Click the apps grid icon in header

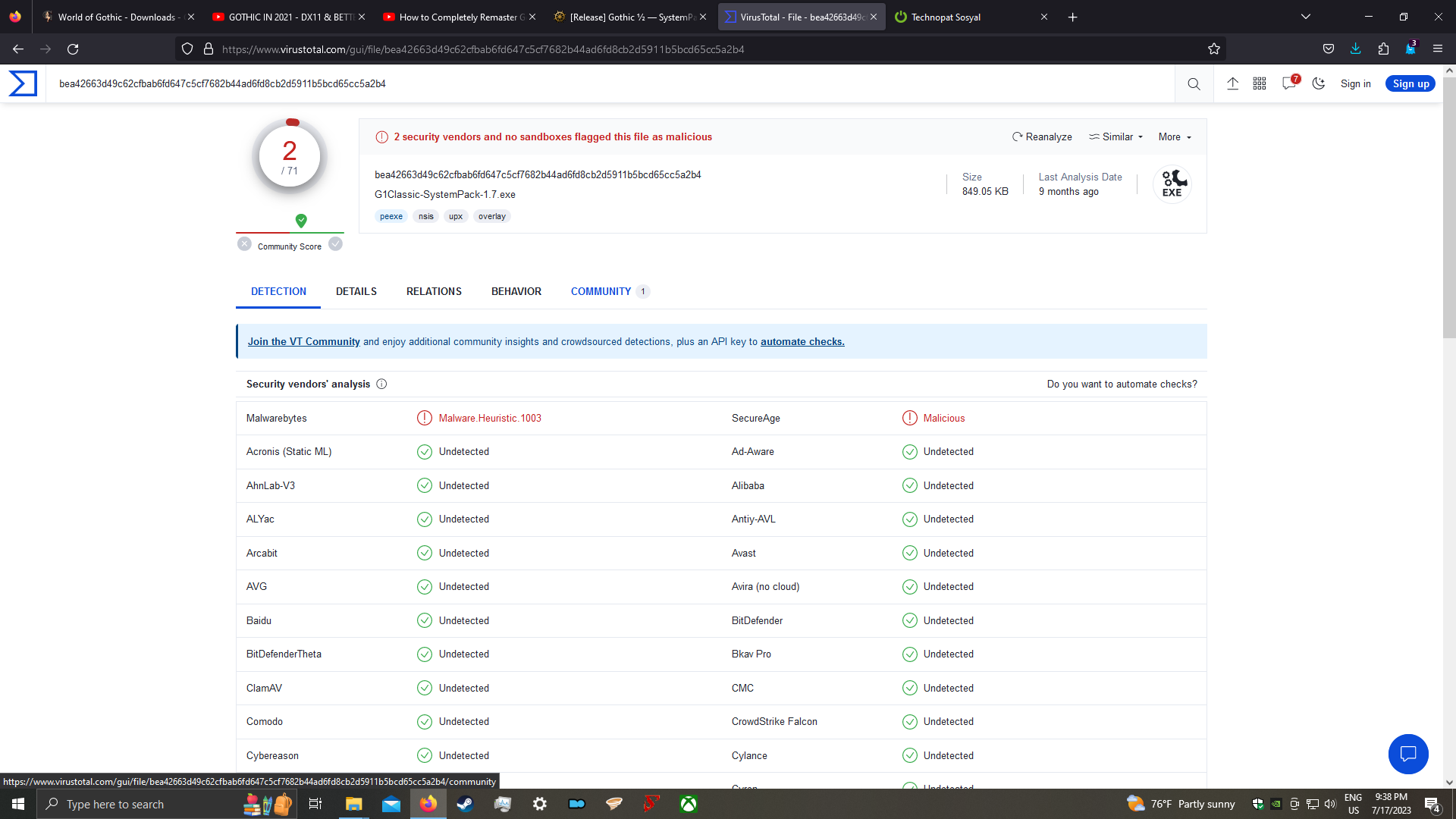1260,83
